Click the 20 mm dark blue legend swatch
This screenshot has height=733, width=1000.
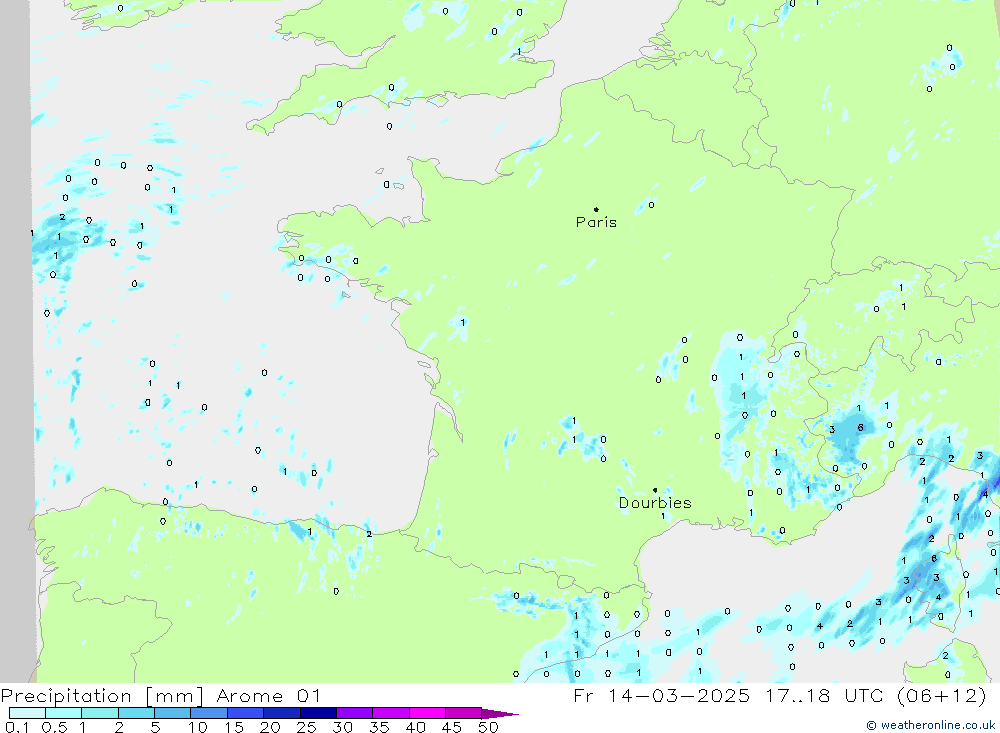pyautogui.click(x=281, y=713)
